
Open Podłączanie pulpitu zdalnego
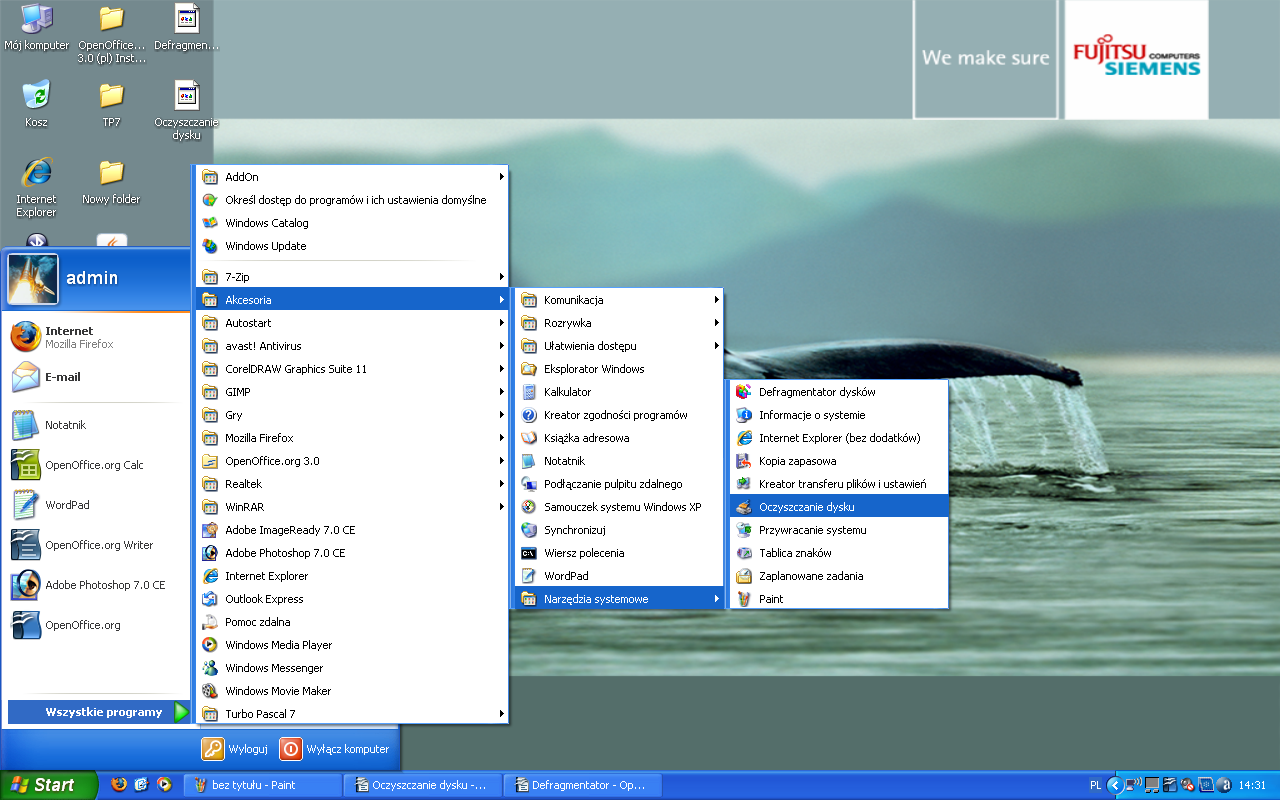pos(619,484)
